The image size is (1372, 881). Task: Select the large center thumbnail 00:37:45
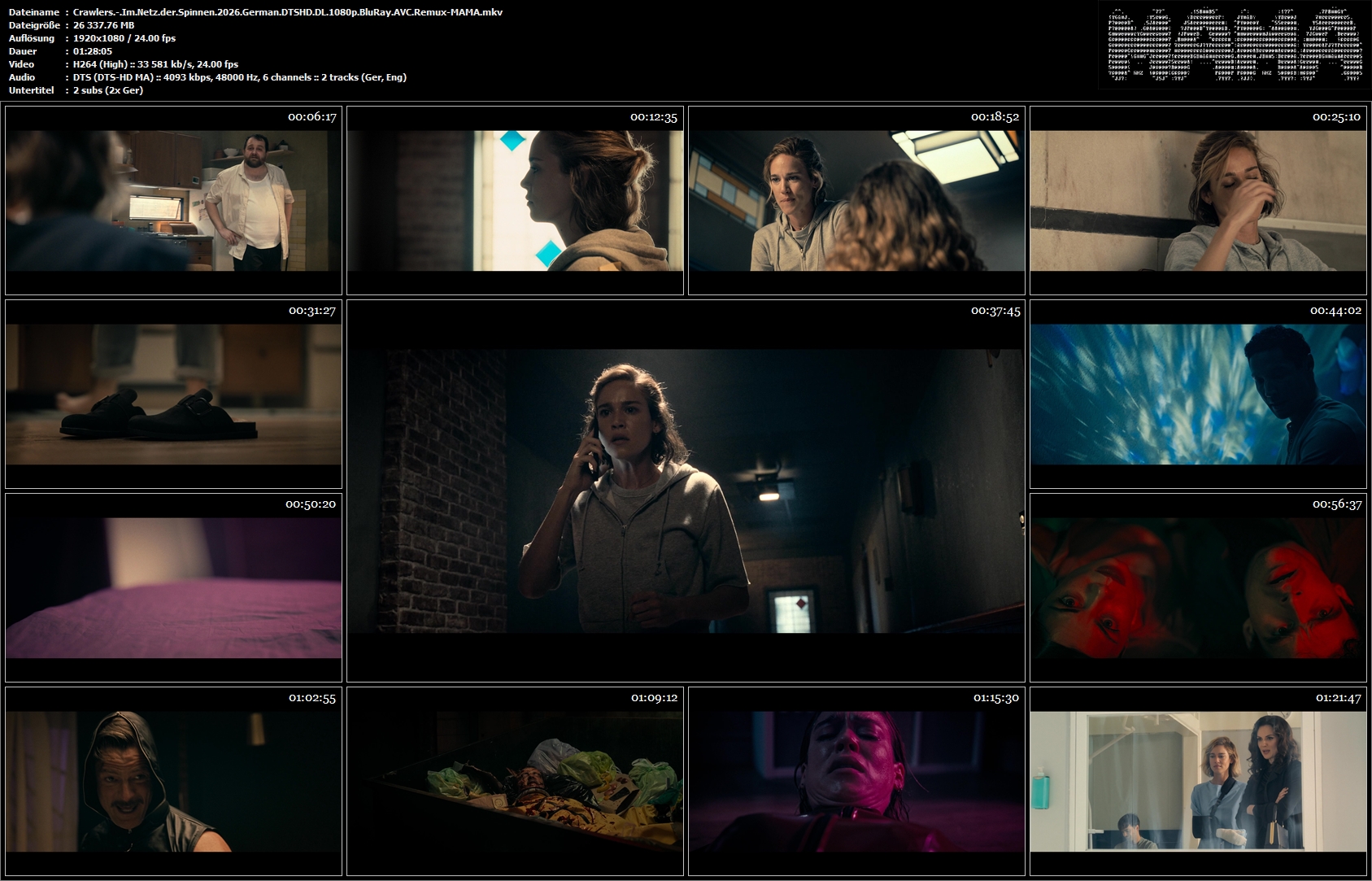click(686, 491)
